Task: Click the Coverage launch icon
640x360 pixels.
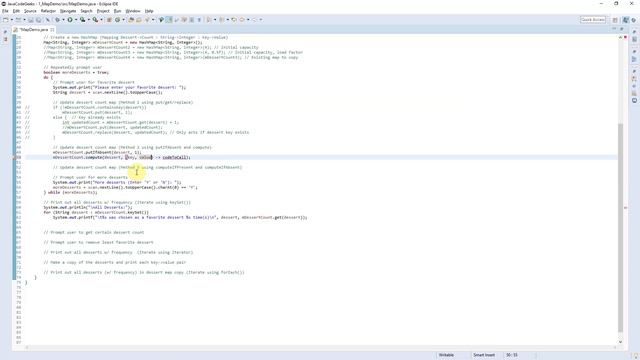Action: tap(82, 20)
